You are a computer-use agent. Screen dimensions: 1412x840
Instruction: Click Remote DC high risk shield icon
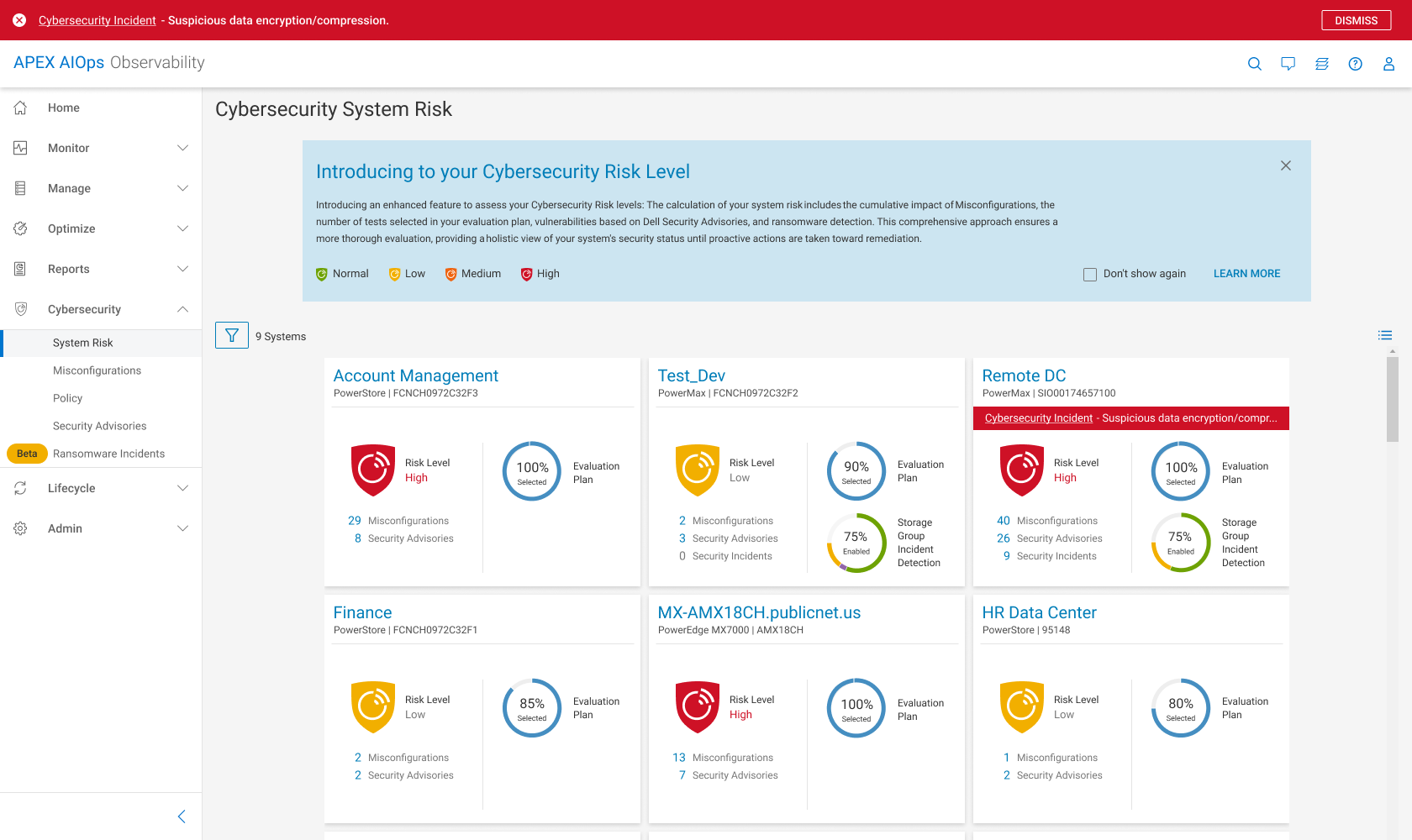point(1022,470)
